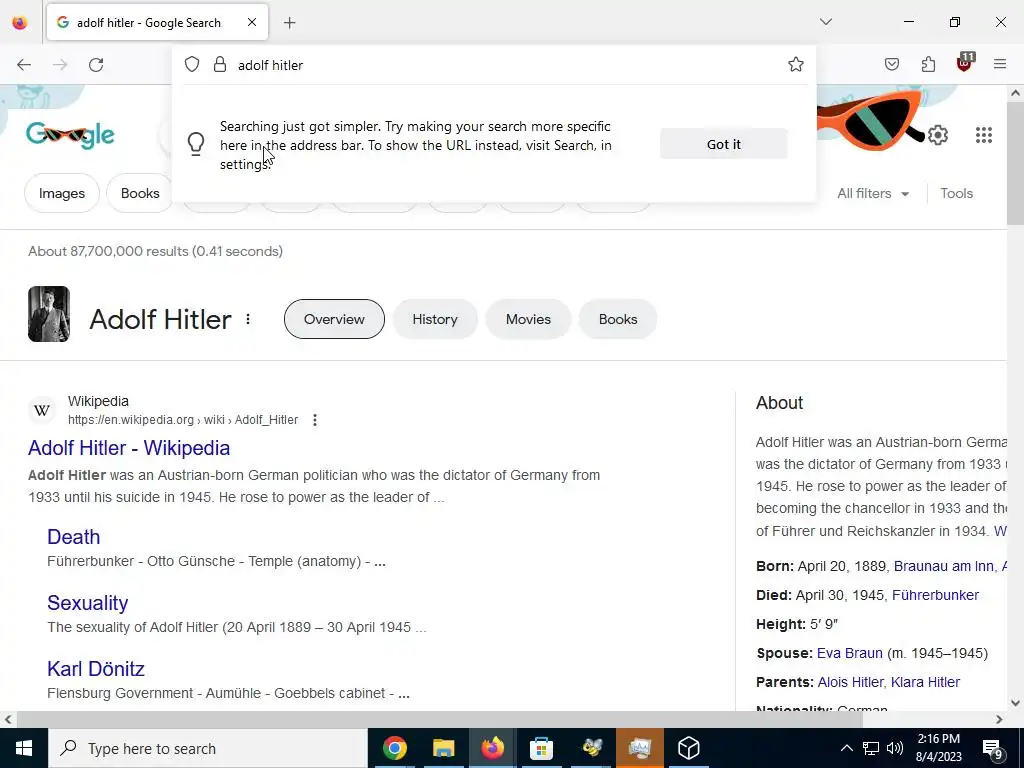Click the vertical scrollbar thumb
This screenshot has width=1024, height=768.
1015,164
